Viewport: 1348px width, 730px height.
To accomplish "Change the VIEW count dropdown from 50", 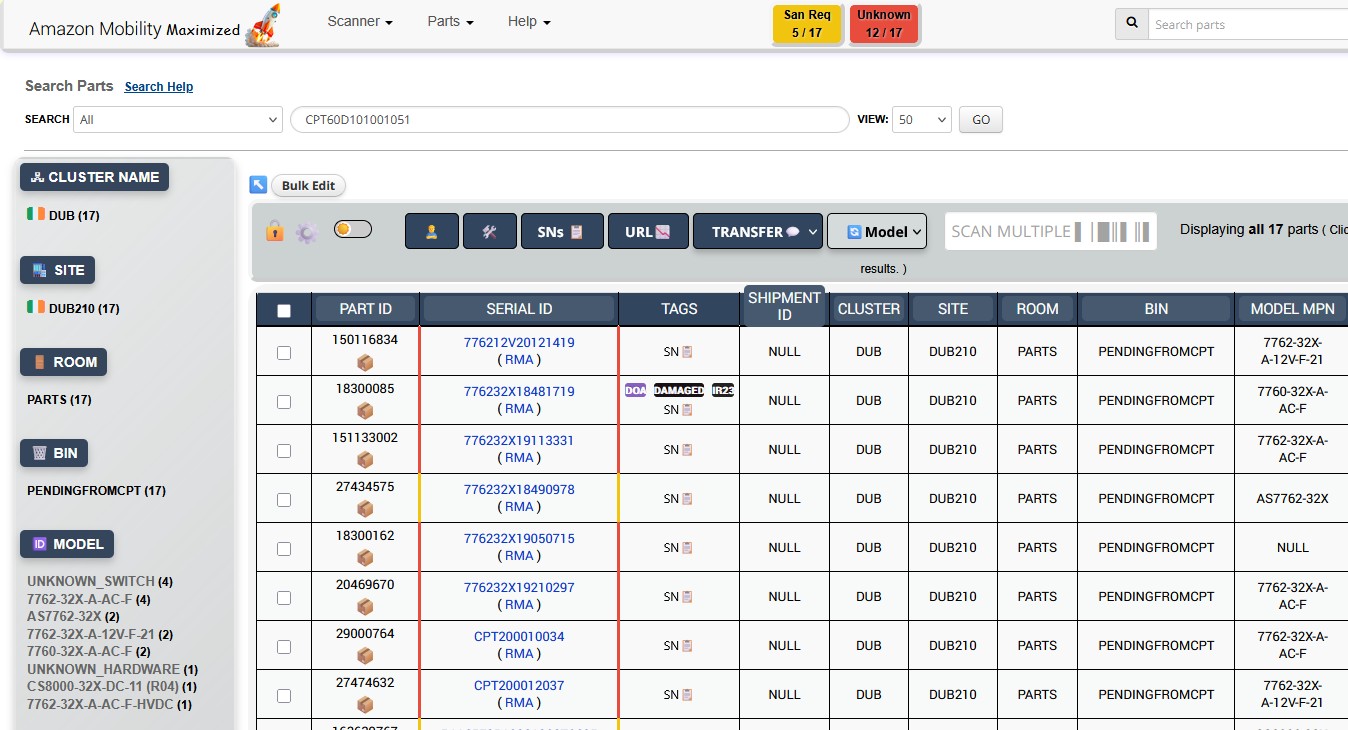I will click(920, 119).
